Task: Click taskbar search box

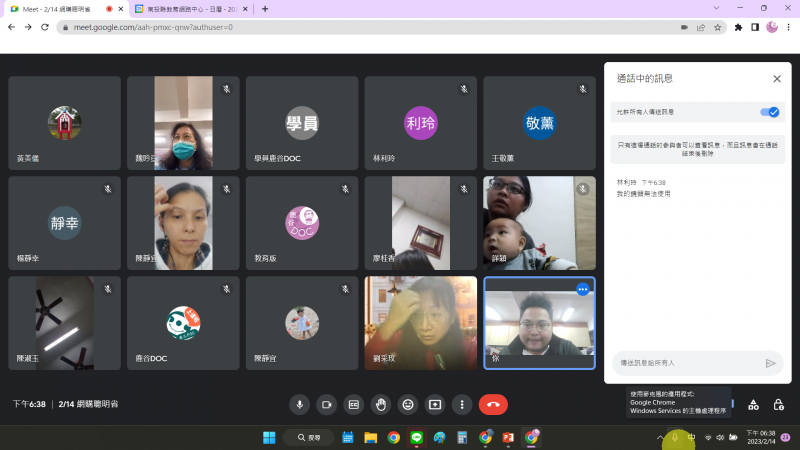Action: [x=309, y=437]
